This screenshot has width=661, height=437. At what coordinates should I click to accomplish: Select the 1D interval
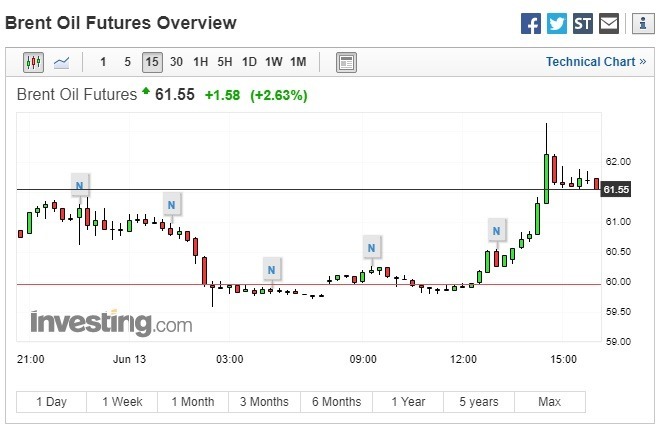coord(249,62)
